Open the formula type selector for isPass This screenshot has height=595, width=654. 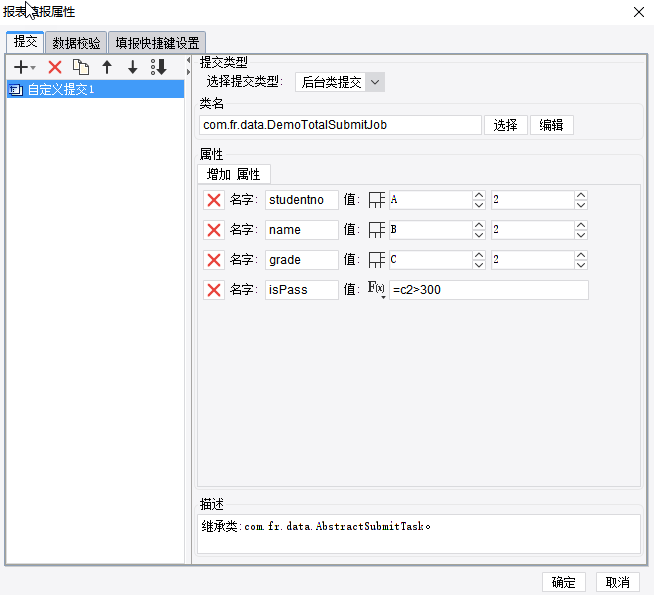(x=376, y=289)
